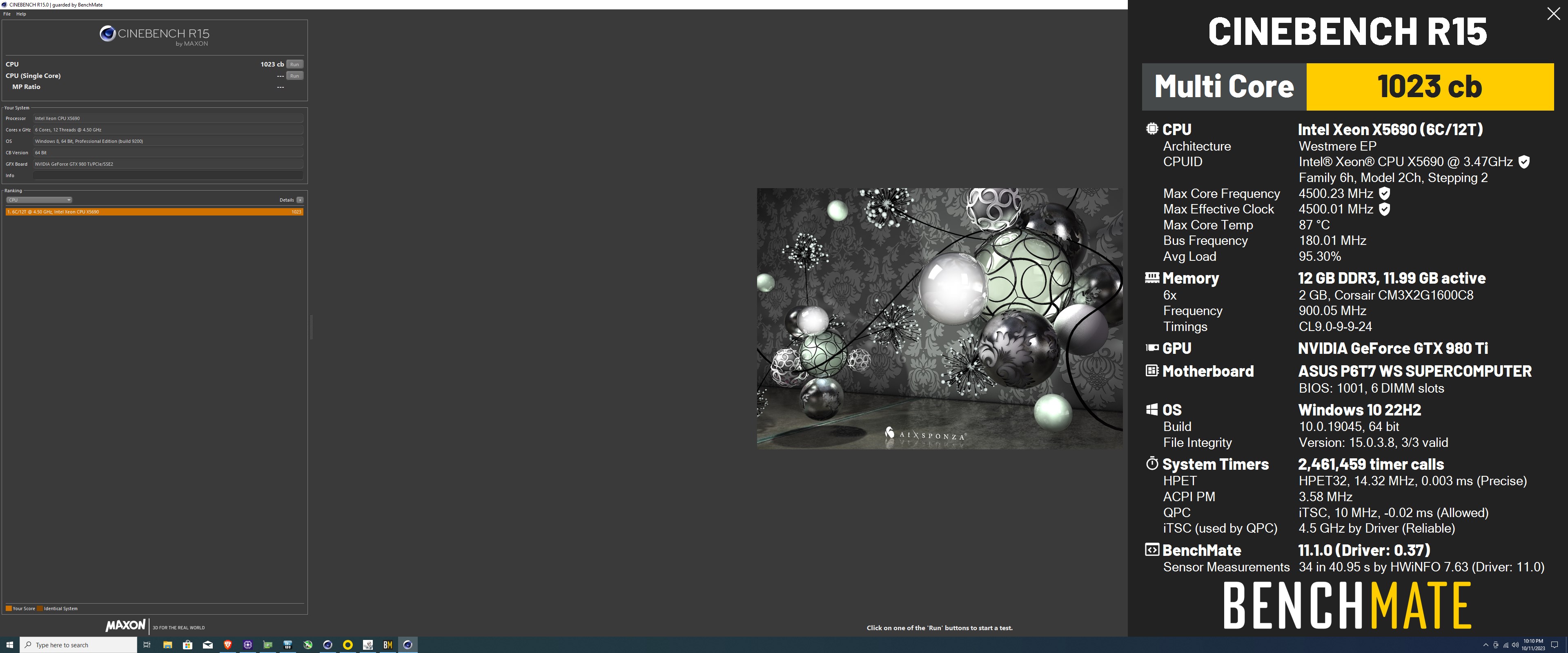This screenshot has height=653, width=1568.
Task: Open the Windows Start menu
Action: point(10,645)
